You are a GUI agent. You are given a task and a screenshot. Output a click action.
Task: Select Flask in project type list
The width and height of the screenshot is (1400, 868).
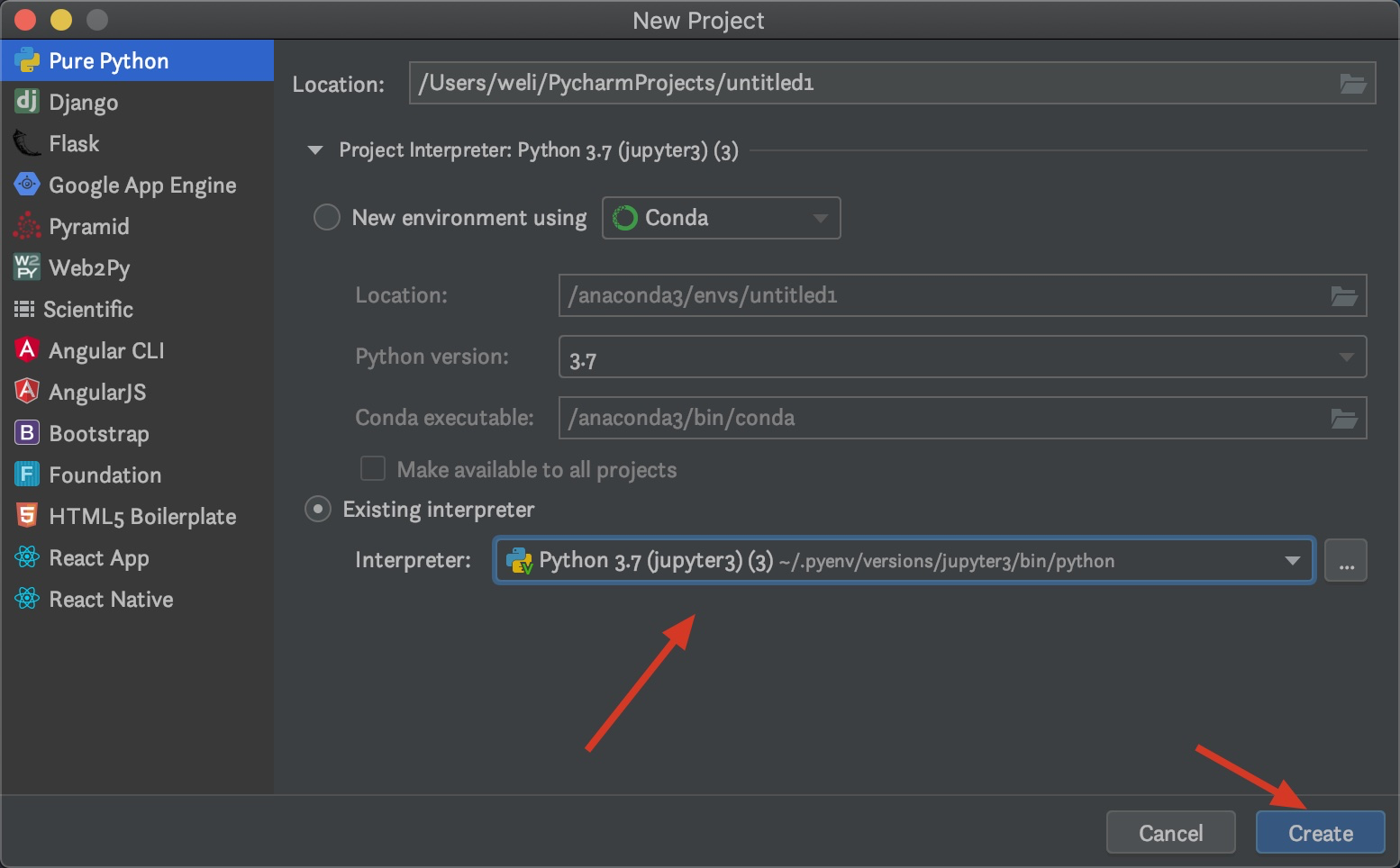pyautogui.click(x=137, y=143)
